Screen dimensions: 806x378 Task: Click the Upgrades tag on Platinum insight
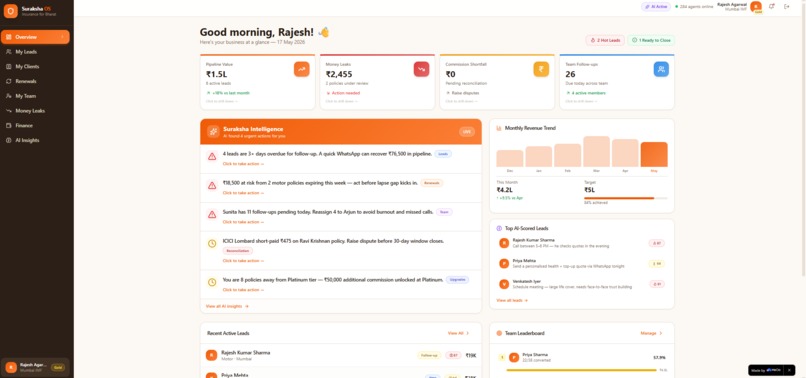457,280
